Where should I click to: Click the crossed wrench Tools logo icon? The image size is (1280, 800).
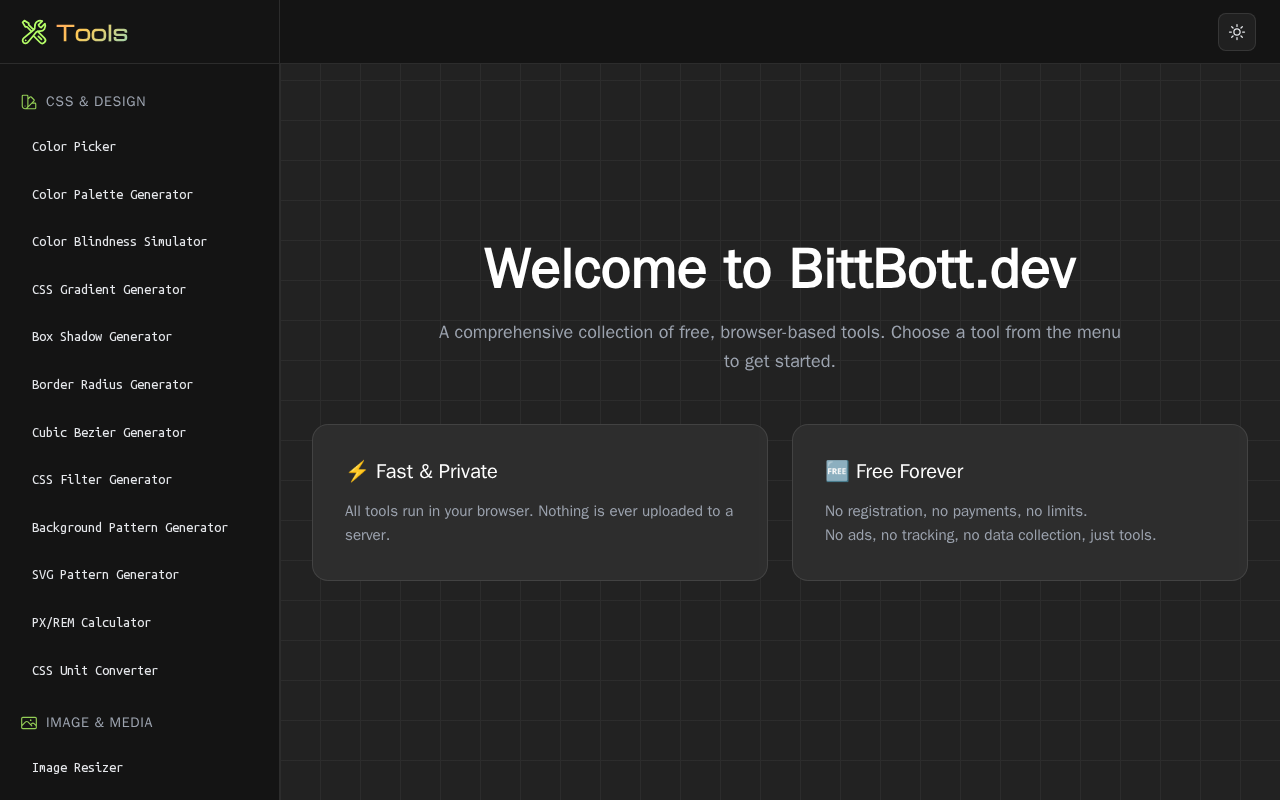(34, 32)
